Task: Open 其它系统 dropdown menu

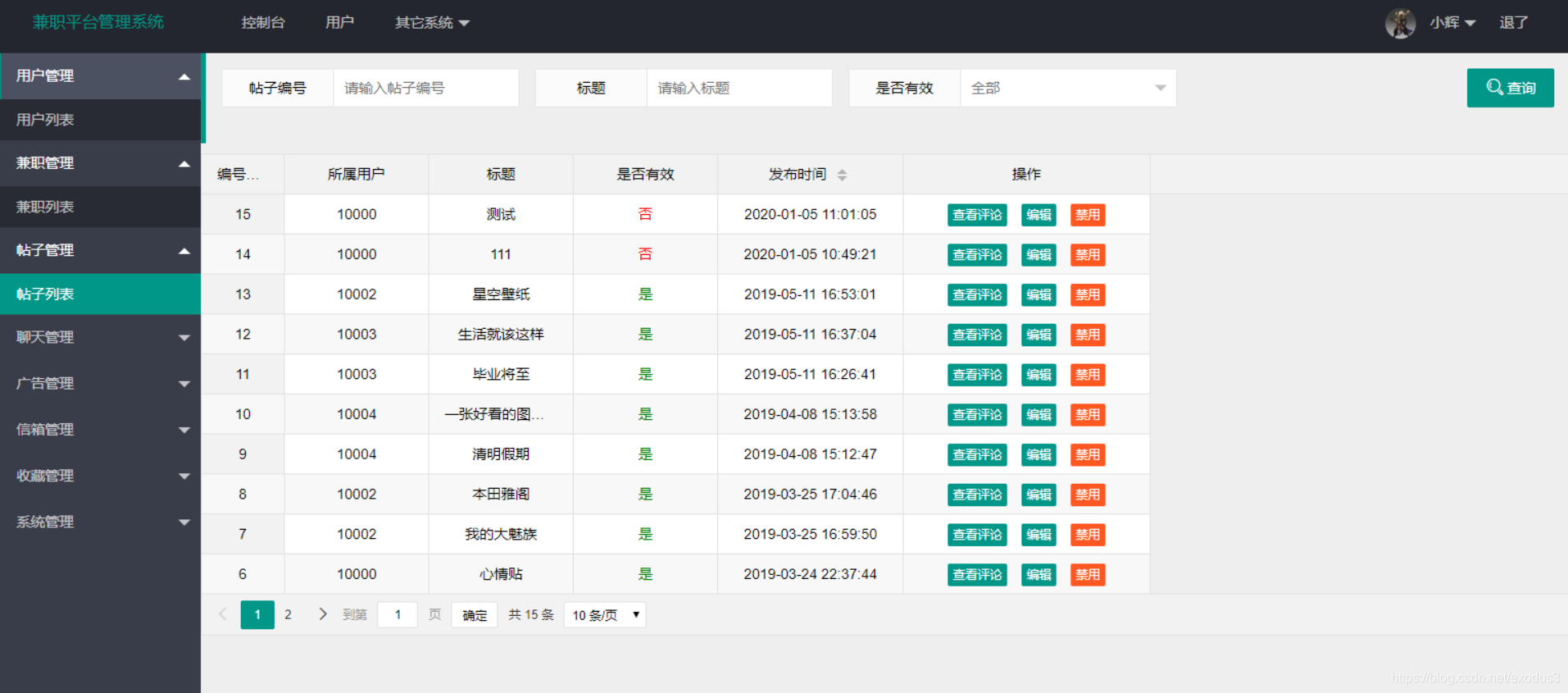Action: [432, 23]
